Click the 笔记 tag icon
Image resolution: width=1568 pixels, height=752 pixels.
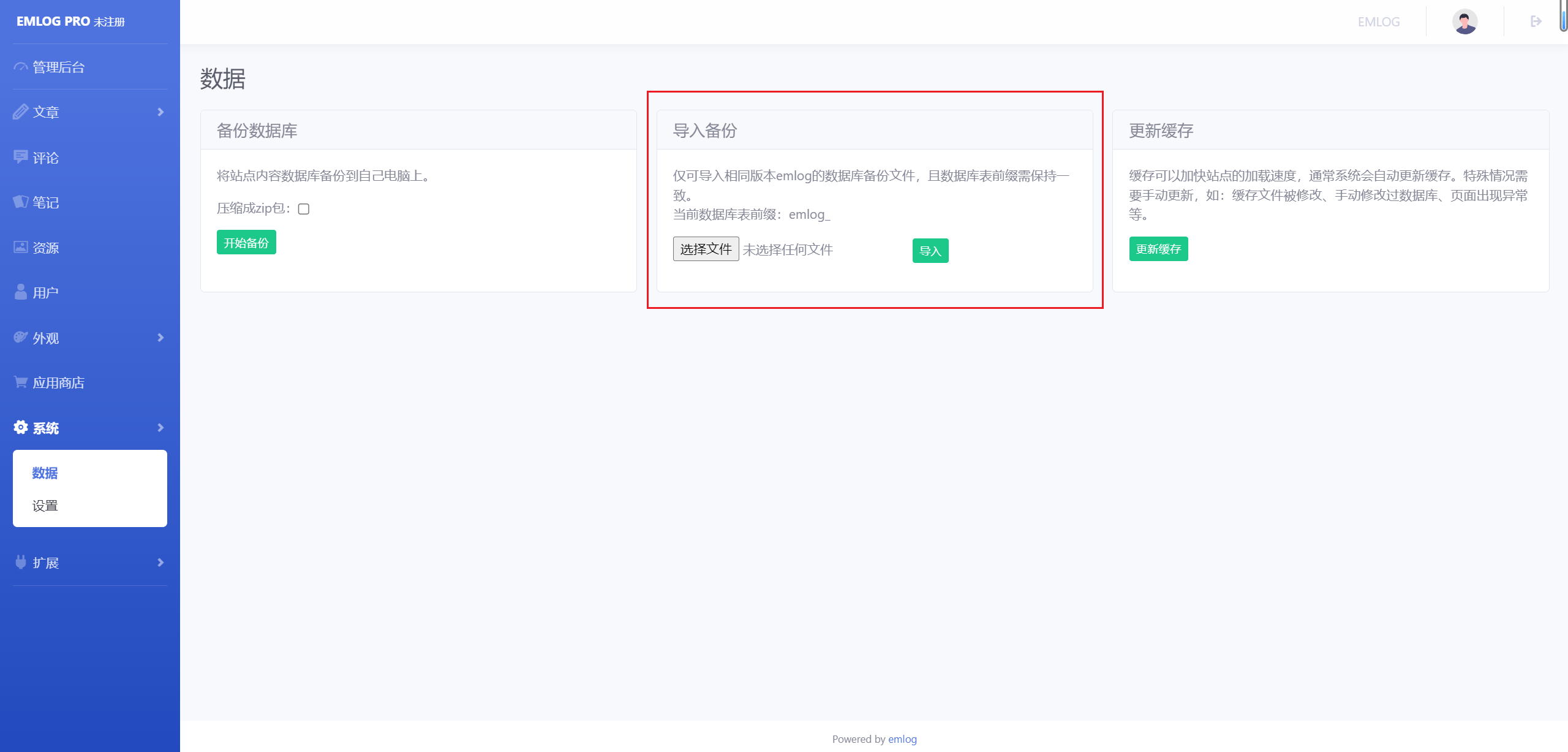(20, 202)
